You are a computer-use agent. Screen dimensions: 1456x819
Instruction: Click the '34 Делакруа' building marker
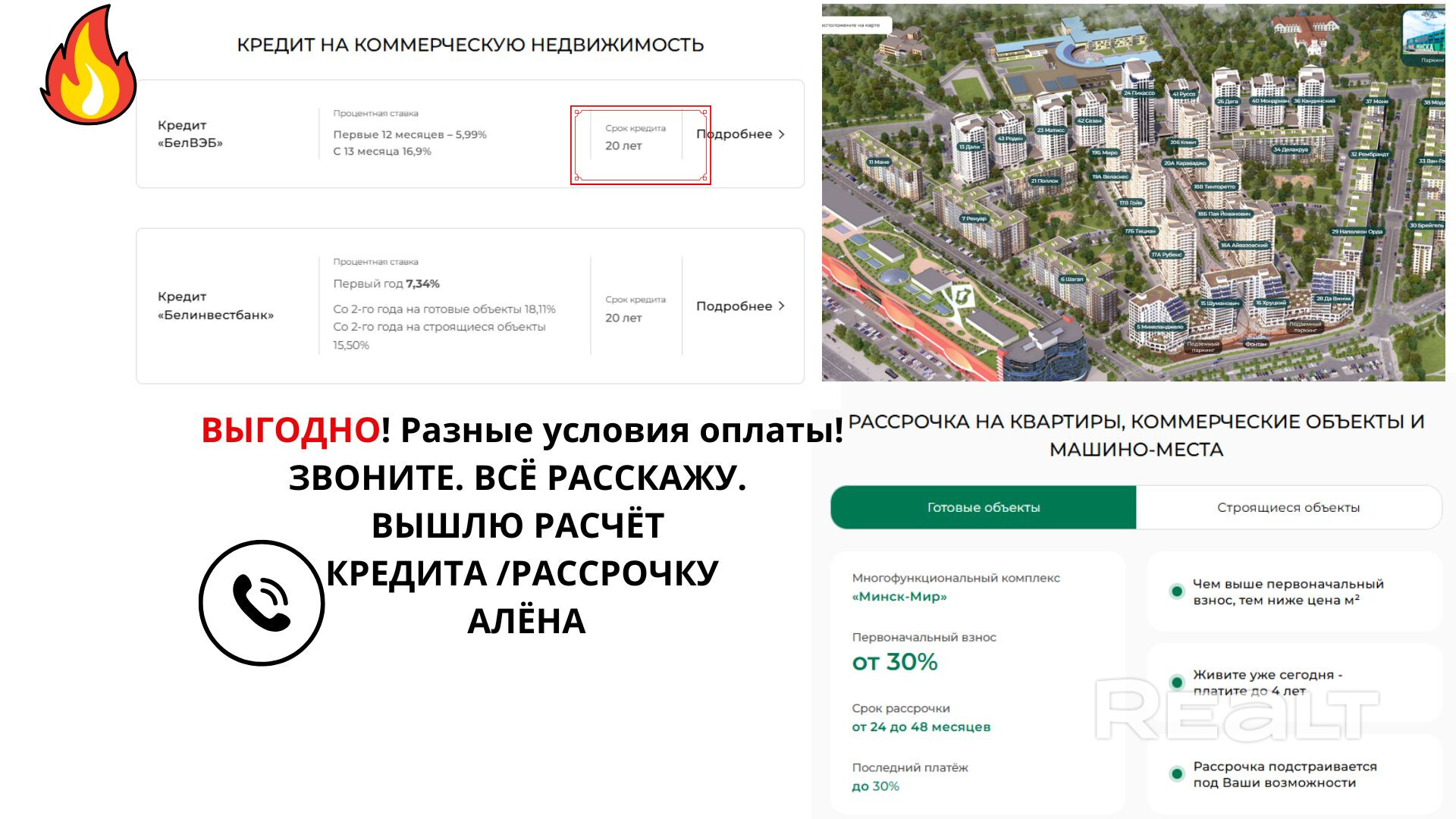pos(1291,150)
